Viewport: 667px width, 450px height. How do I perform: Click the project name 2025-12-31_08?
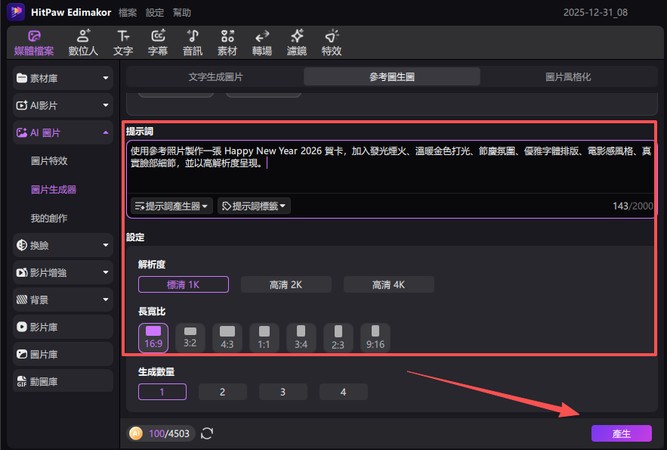coord(596,13)
